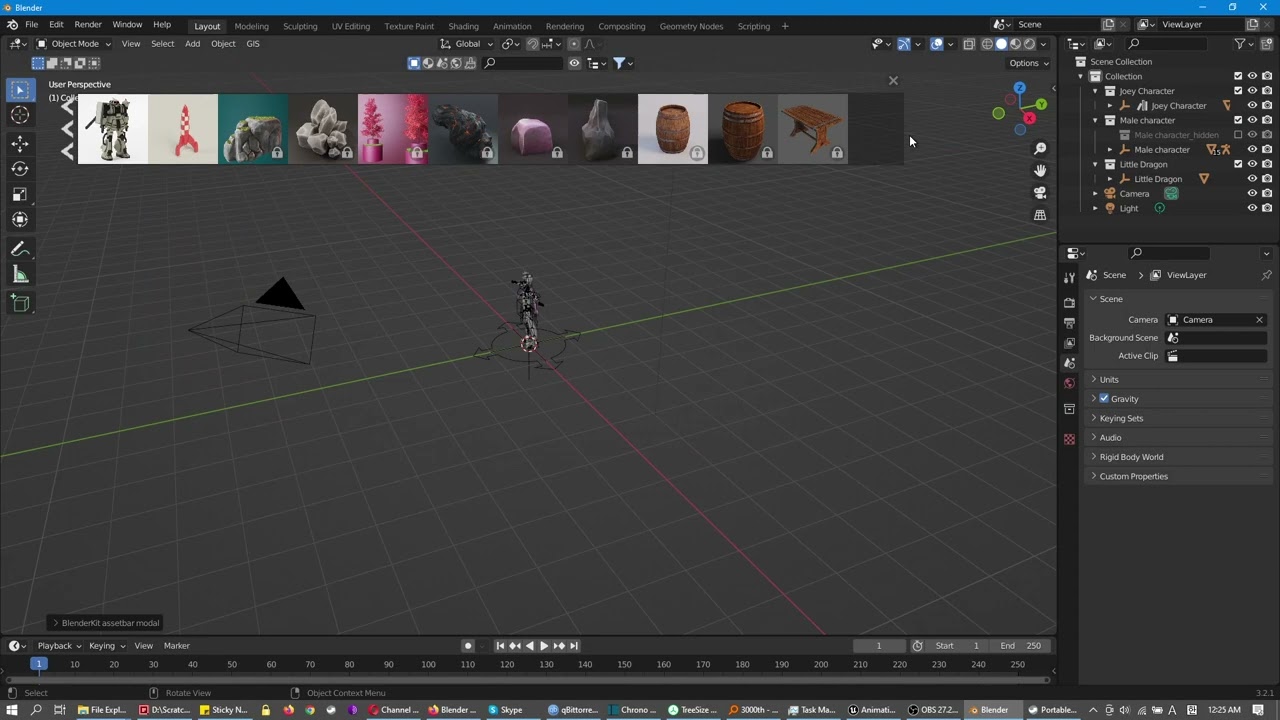
Task: Open the View Layer properties tab icon
Action: pos(1069,343)
